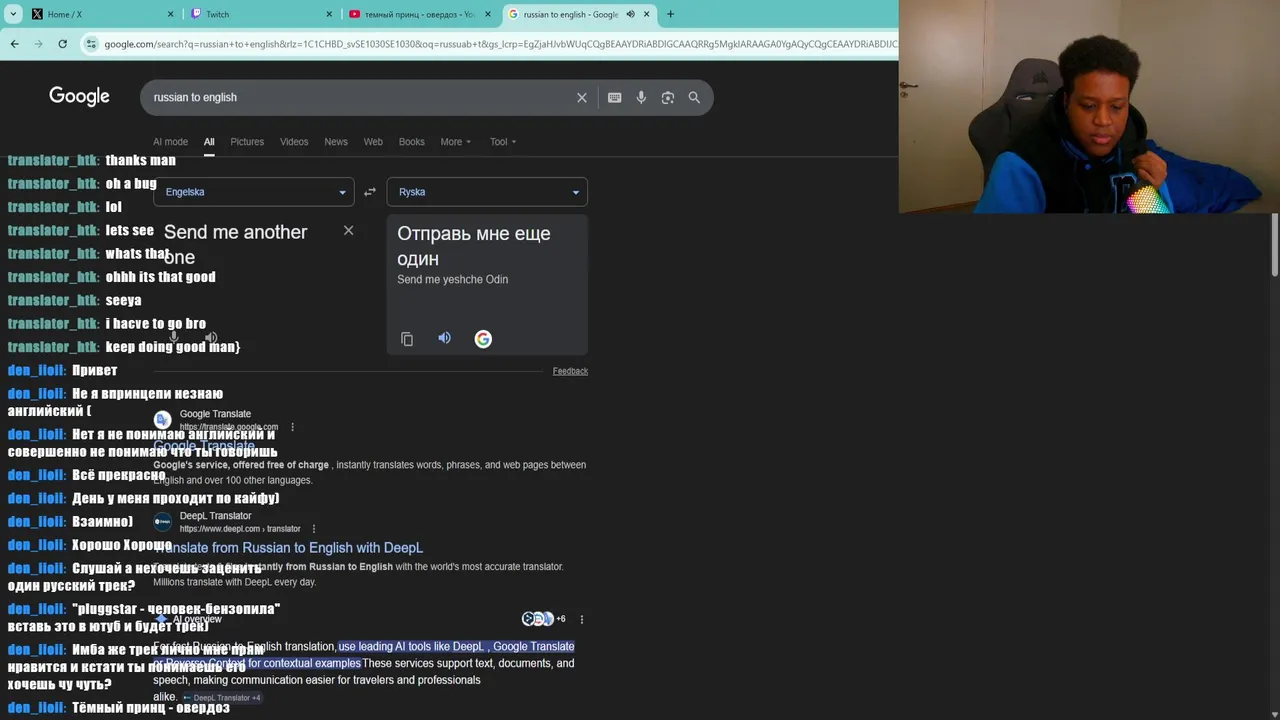Go forward in browser history

38,44
